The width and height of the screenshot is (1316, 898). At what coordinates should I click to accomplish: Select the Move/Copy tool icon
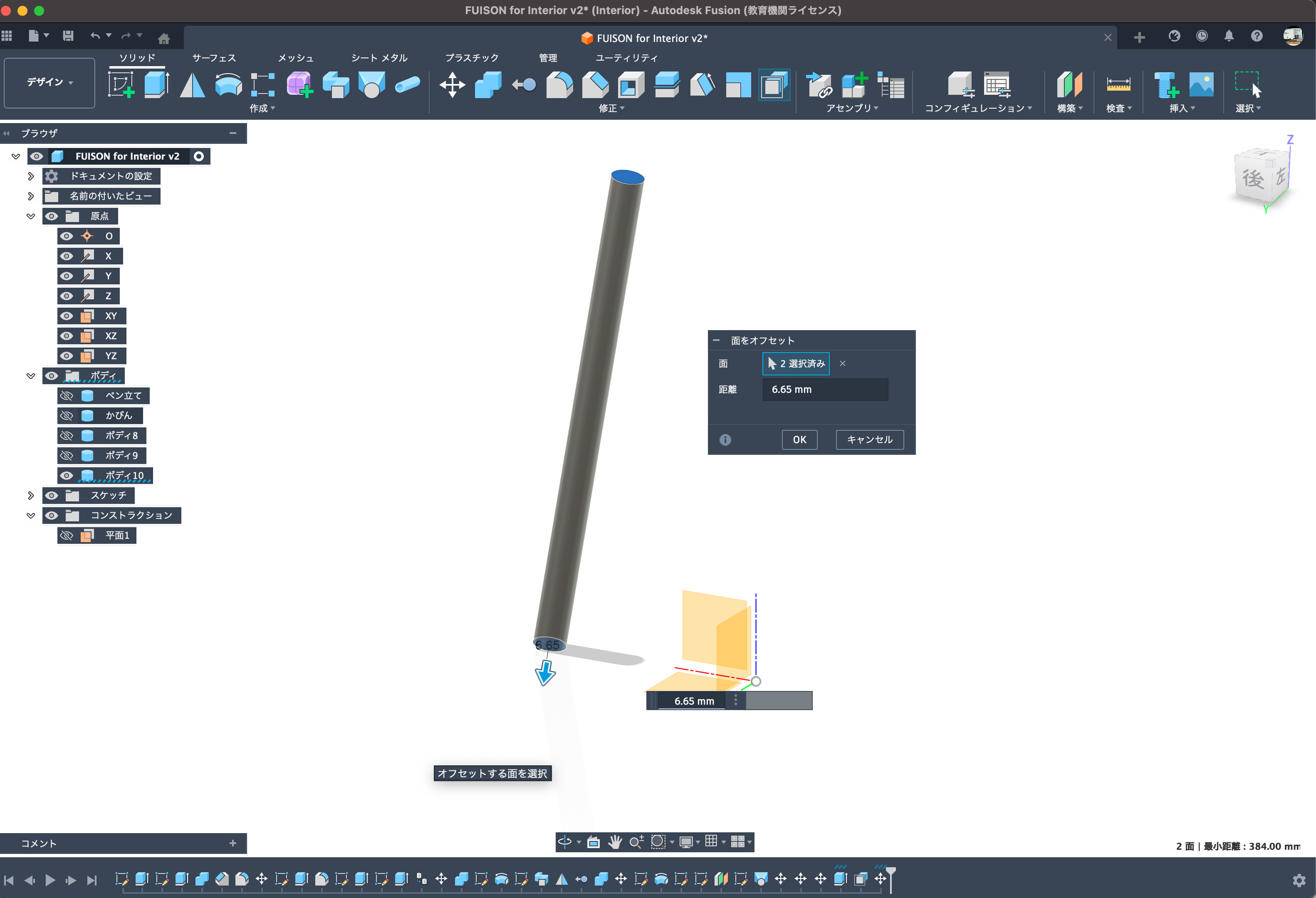[452, 85]
